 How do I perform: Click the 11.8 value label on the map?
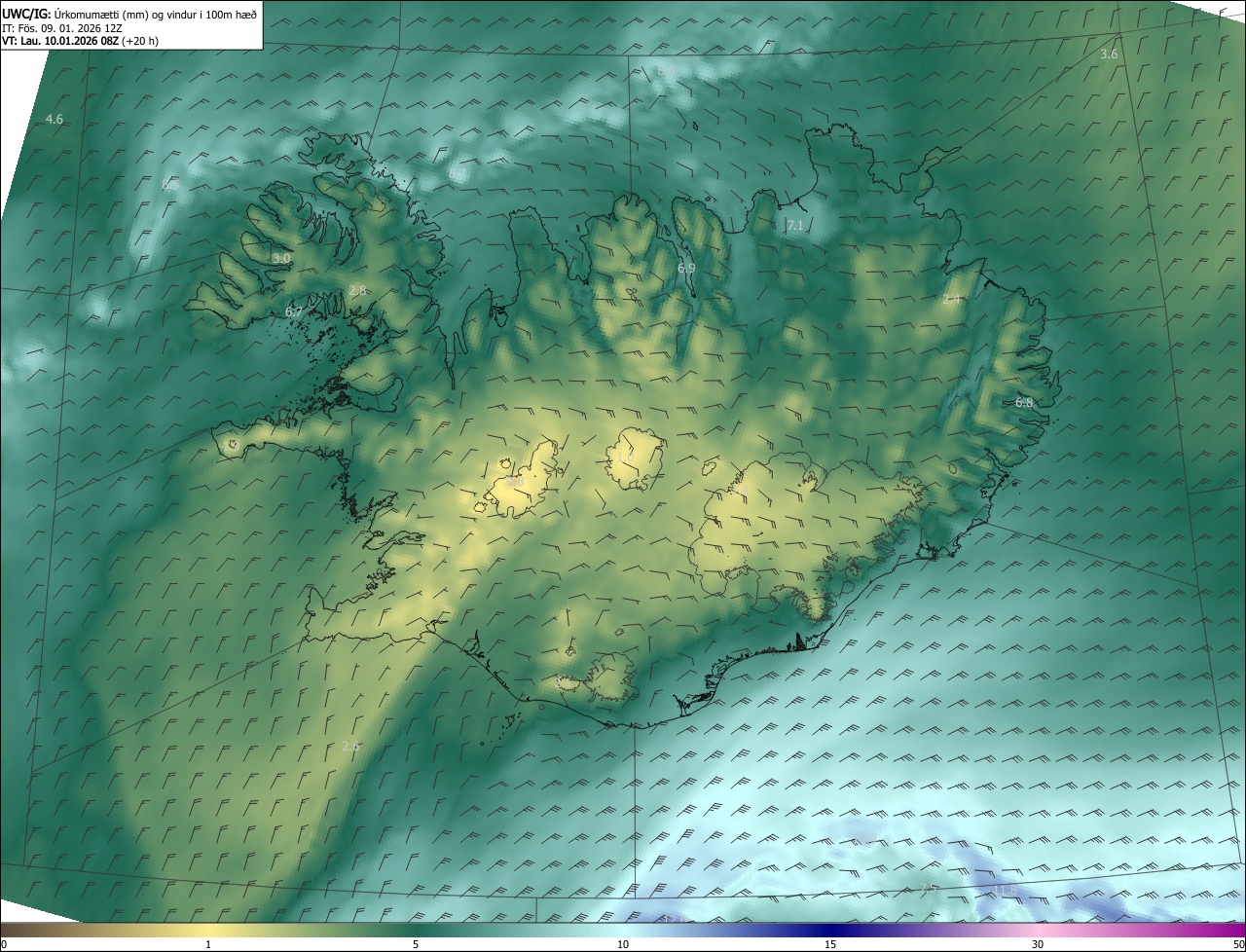point(1005,892)
